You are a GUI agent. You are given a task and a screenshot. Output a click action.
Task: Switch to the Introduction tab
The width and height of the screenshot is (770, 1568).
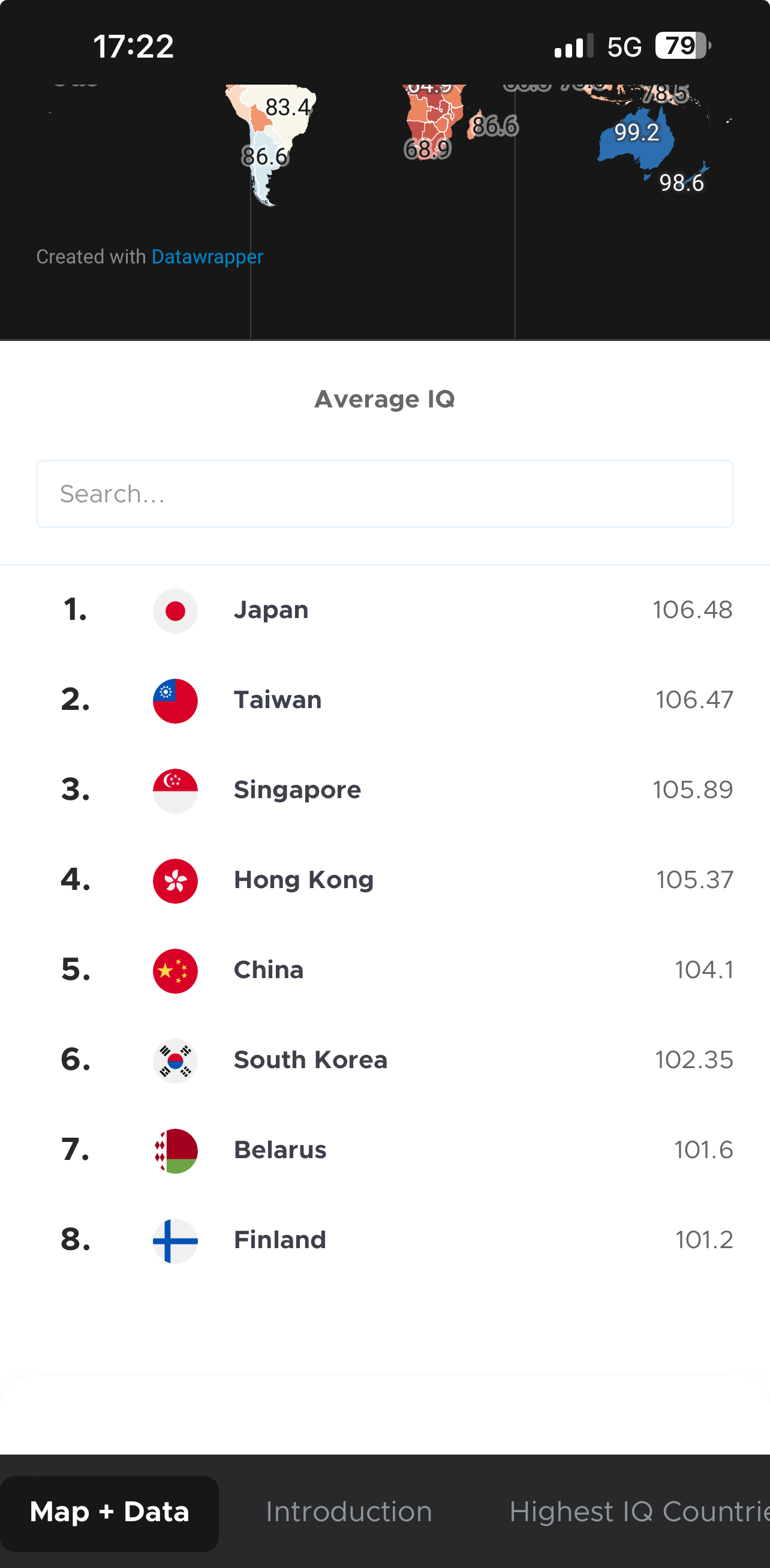[x=349, y=1512]
